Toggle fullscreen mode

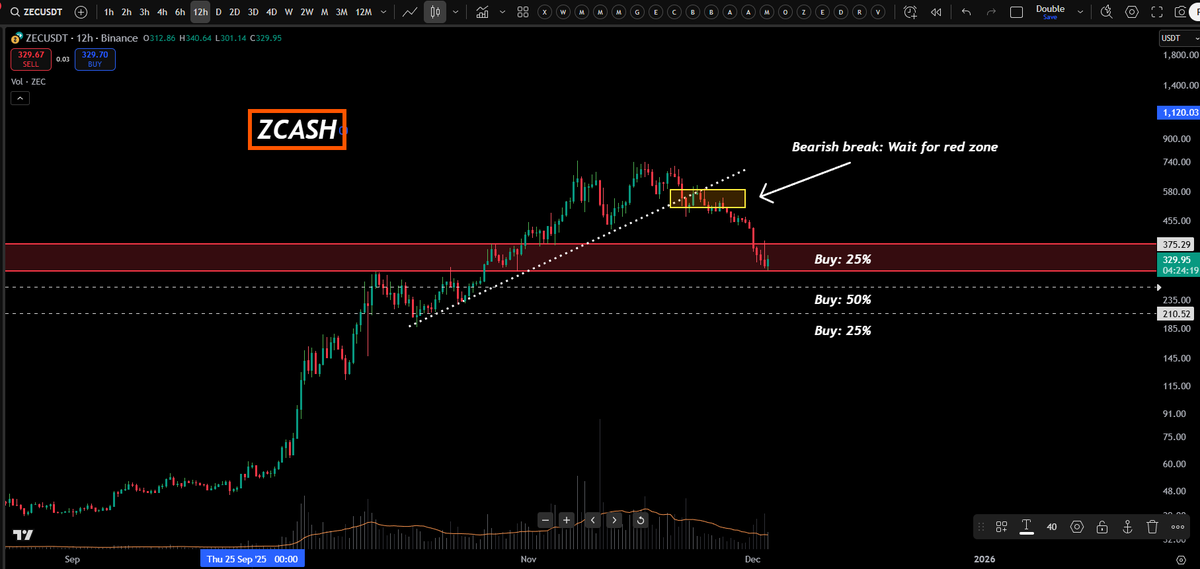pos(1159,12)
